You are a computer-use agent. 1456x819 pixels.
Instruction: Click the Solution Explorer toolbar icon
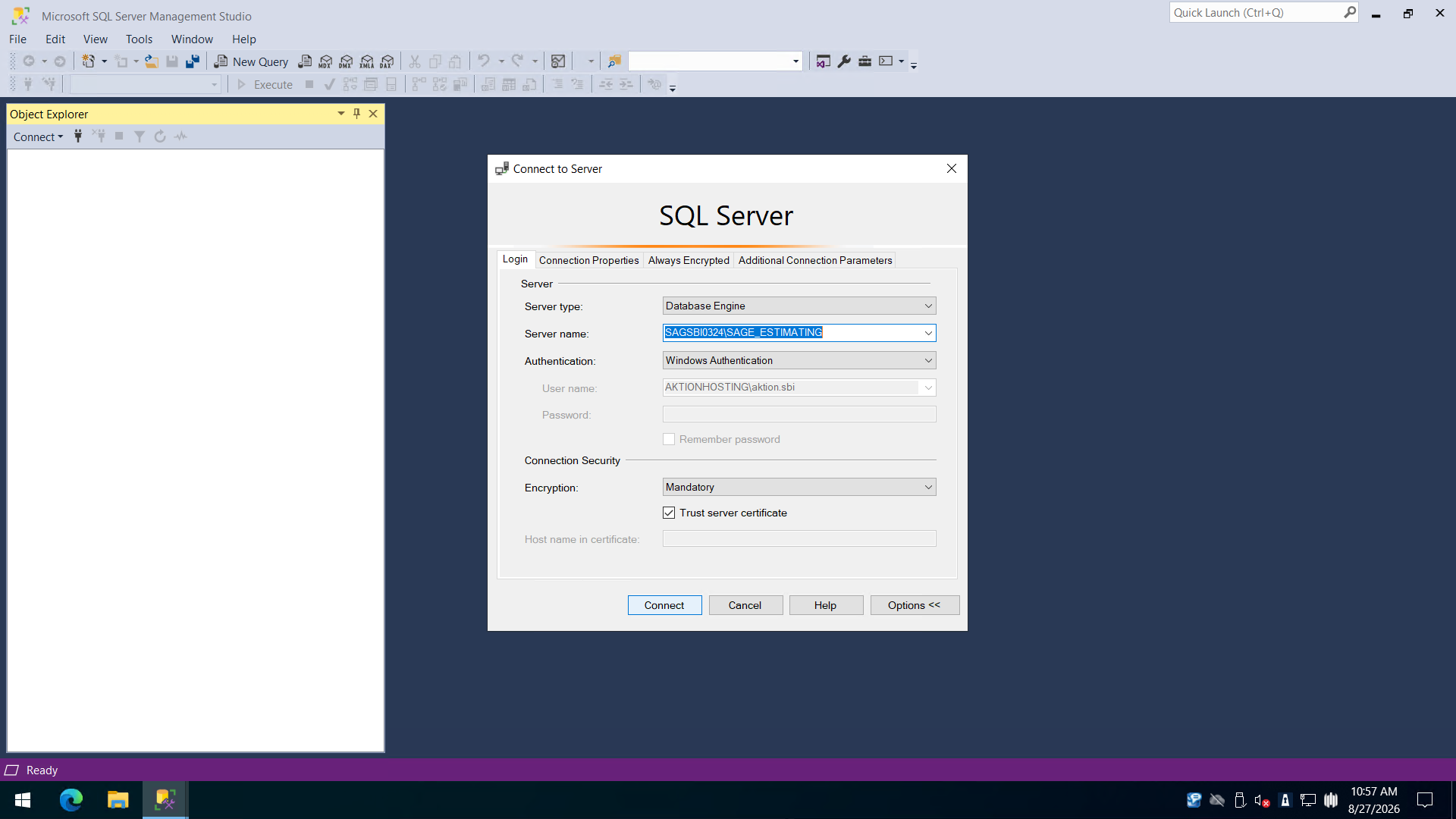tap(823, 61)
